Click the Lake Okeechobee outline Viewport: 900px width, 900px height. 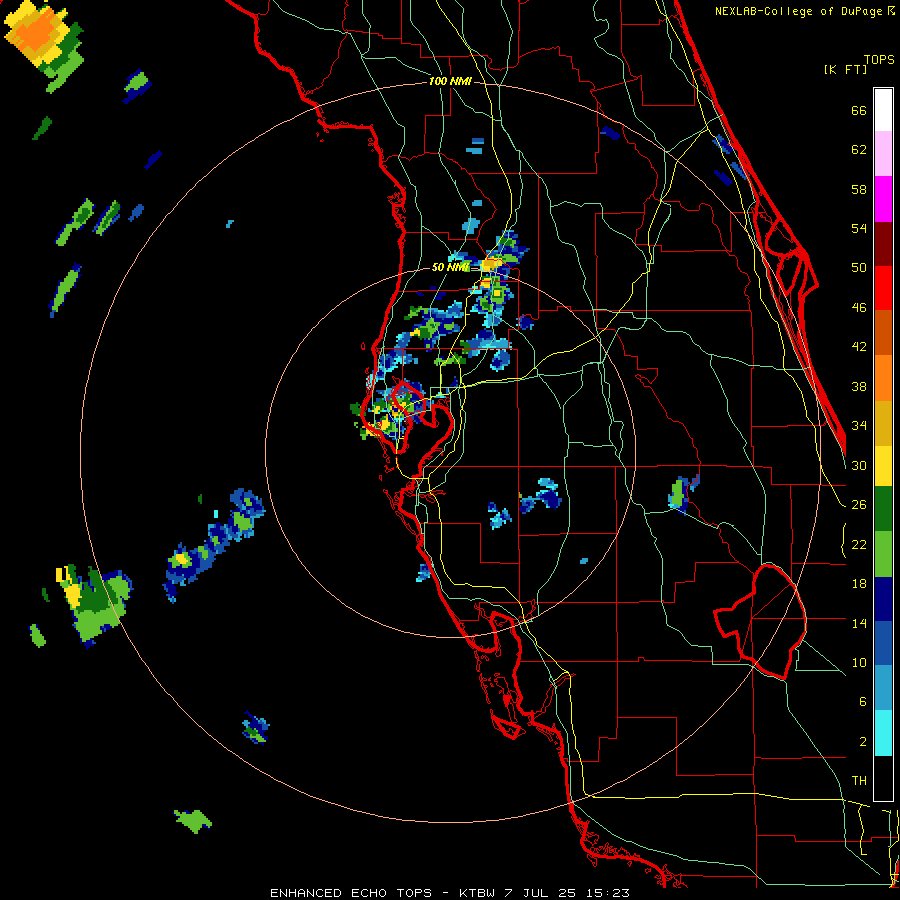[x=761, y=622]
